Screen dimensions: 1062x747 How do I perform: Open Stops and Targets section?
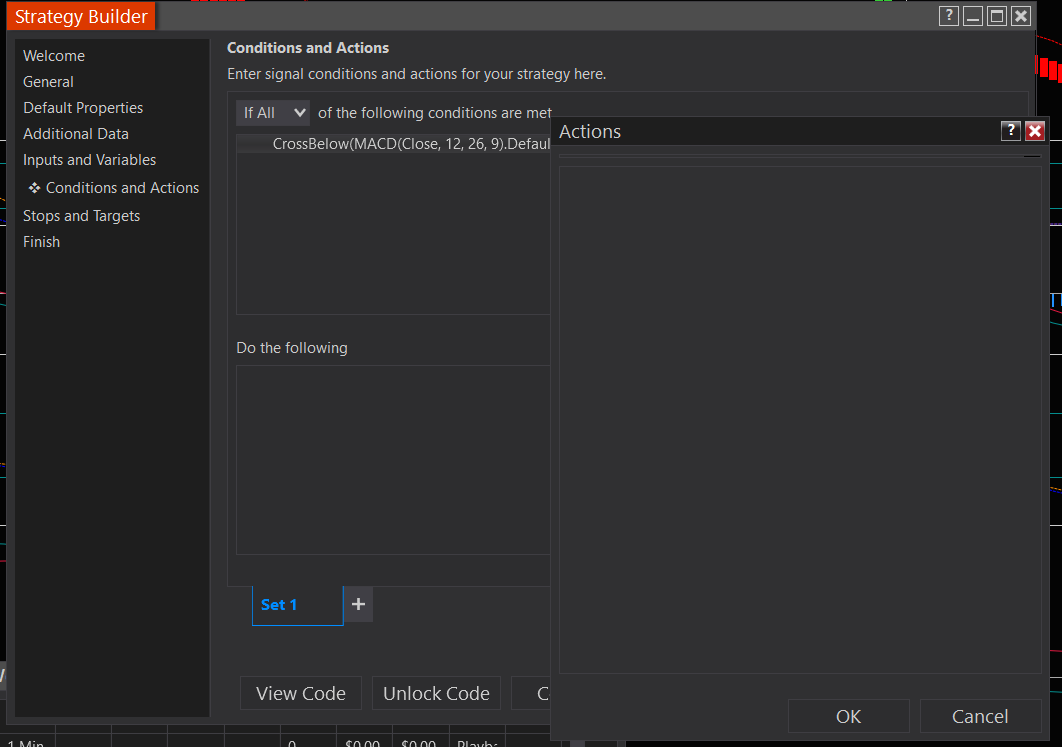[81, 216]
